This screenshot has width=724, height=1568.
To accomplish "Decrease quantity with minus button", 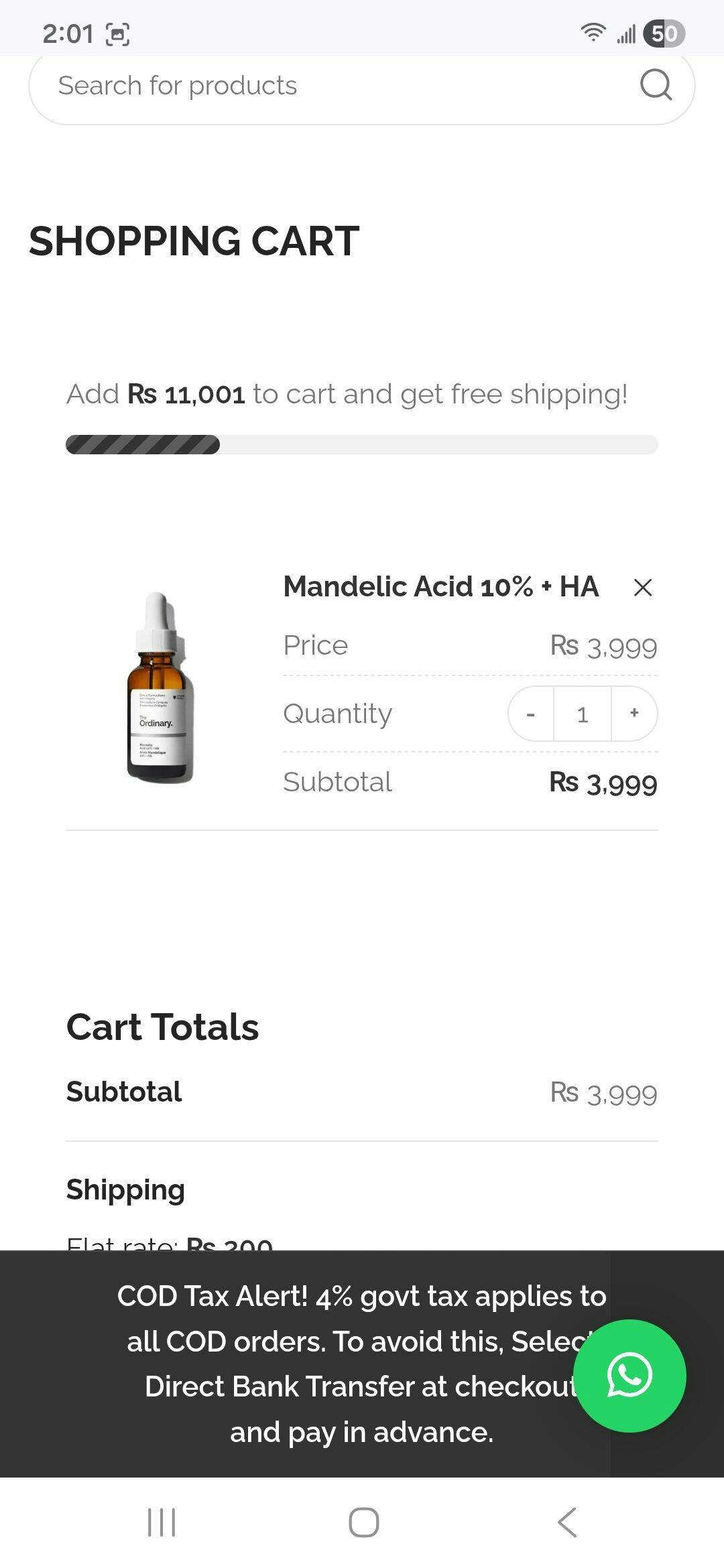I will coord(531,714).
